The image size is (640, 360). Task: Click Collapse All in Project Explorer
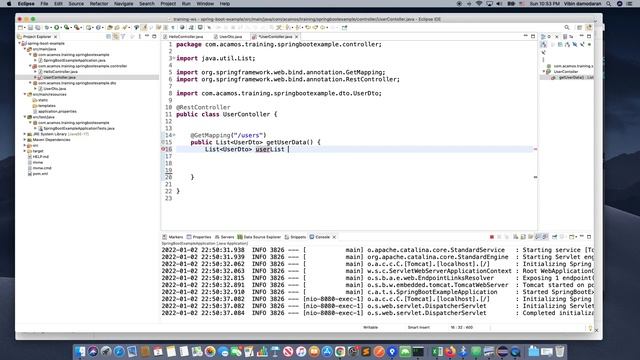[109, 37]
